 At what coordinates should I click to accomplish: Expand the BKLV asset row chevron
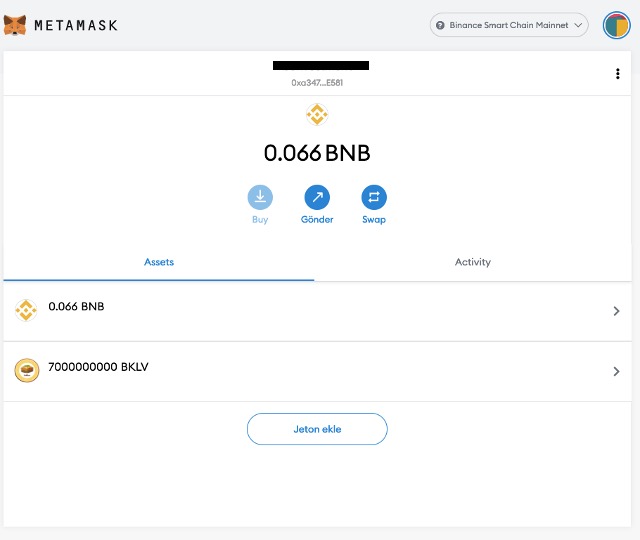(616, 371)
